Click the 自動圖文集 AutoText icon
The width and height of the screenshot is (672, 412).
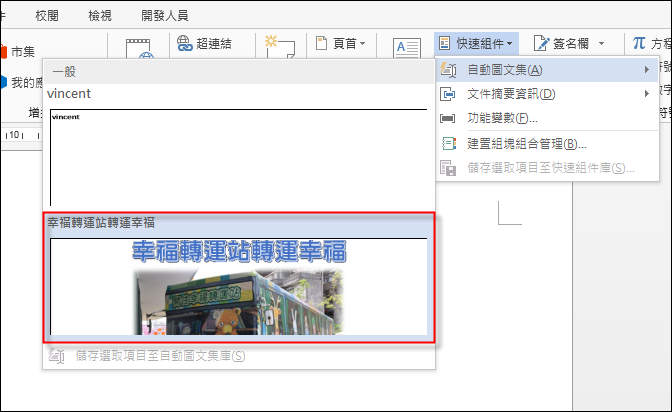(x=448, y=70)
